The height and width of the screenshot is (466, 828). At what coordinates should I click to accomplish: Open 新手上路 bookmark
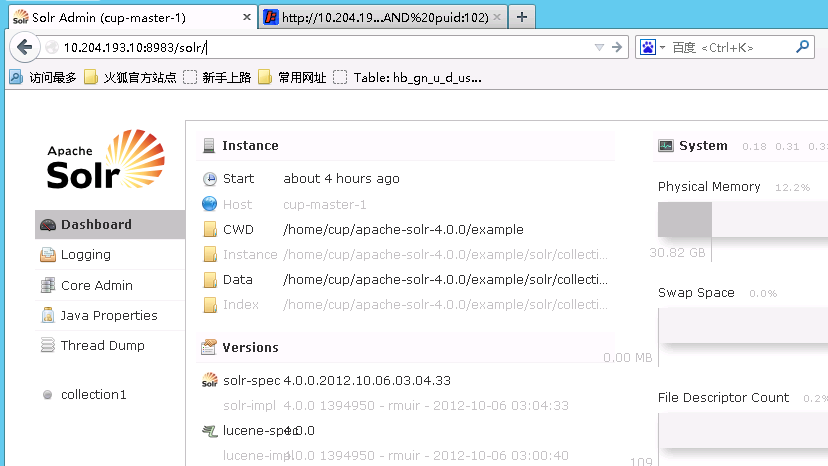(x=217, y=78)
